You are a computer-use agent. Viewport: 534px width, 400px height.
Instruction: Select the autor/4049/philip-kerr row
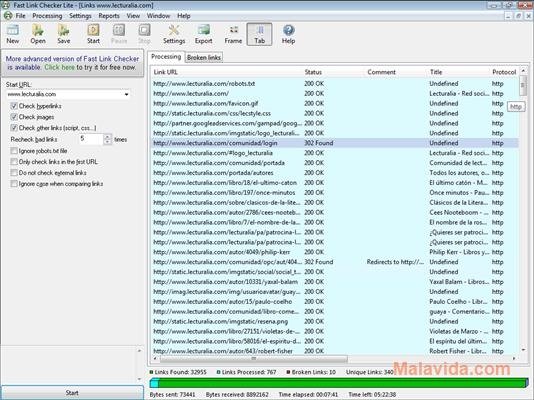[x=335, y=252]
